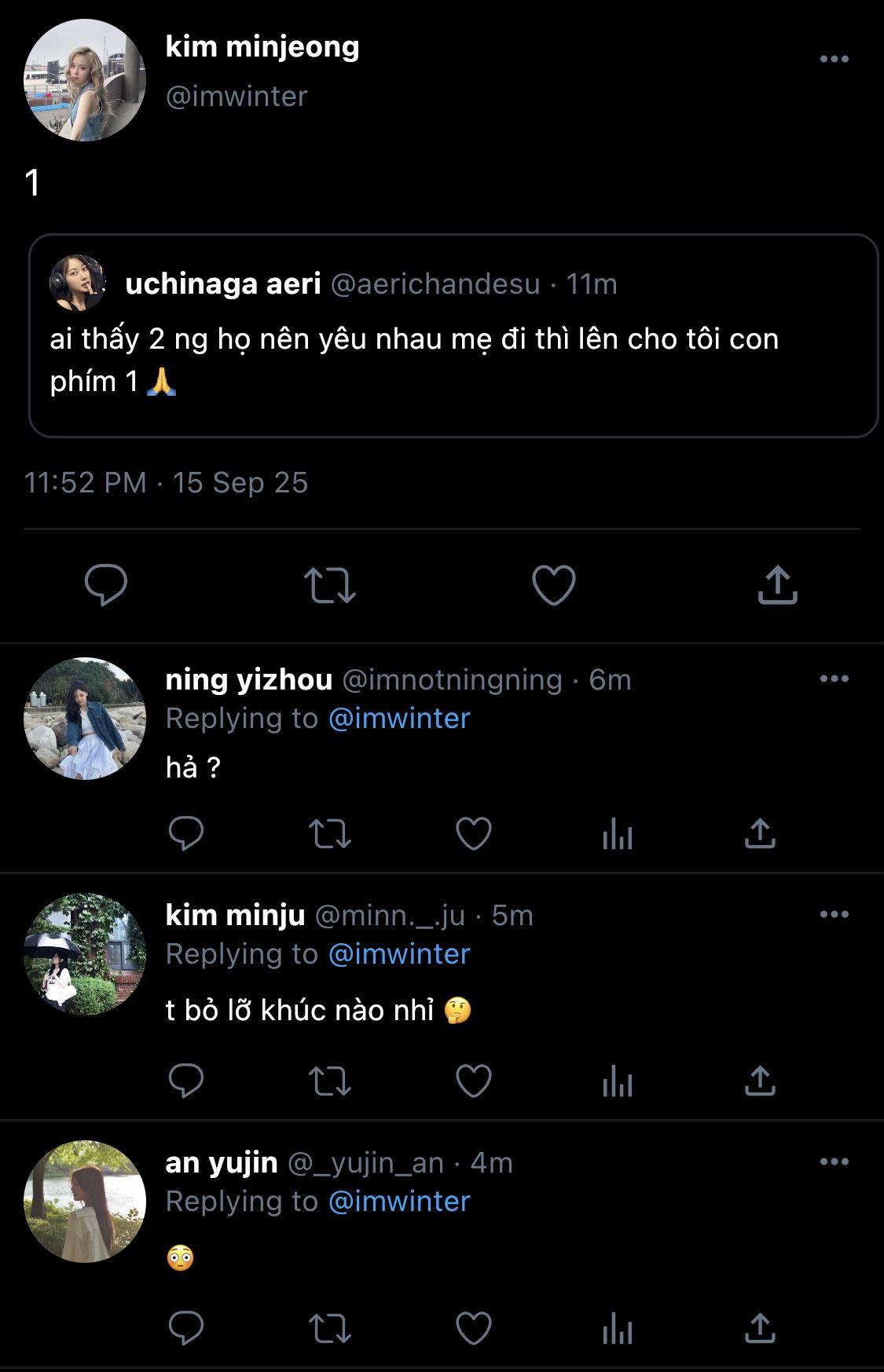Viewport: 884px width, 1372px height.
Task: Reply to an yujin's comment
Action: (186, 1329)
